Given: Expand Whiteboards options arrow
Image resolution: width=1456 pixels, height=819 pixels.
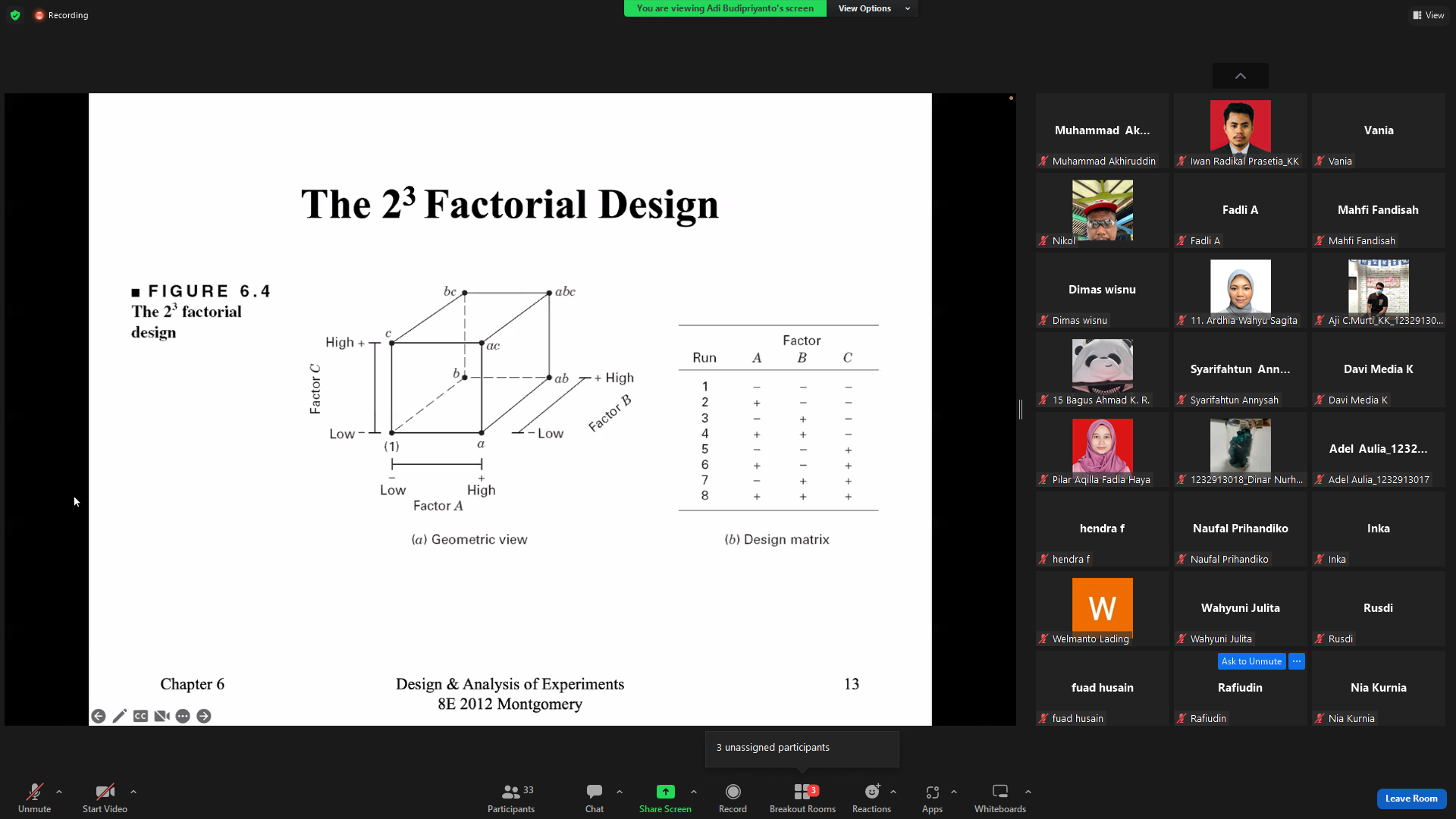Looking at the screenshot, I should 1028,792.
